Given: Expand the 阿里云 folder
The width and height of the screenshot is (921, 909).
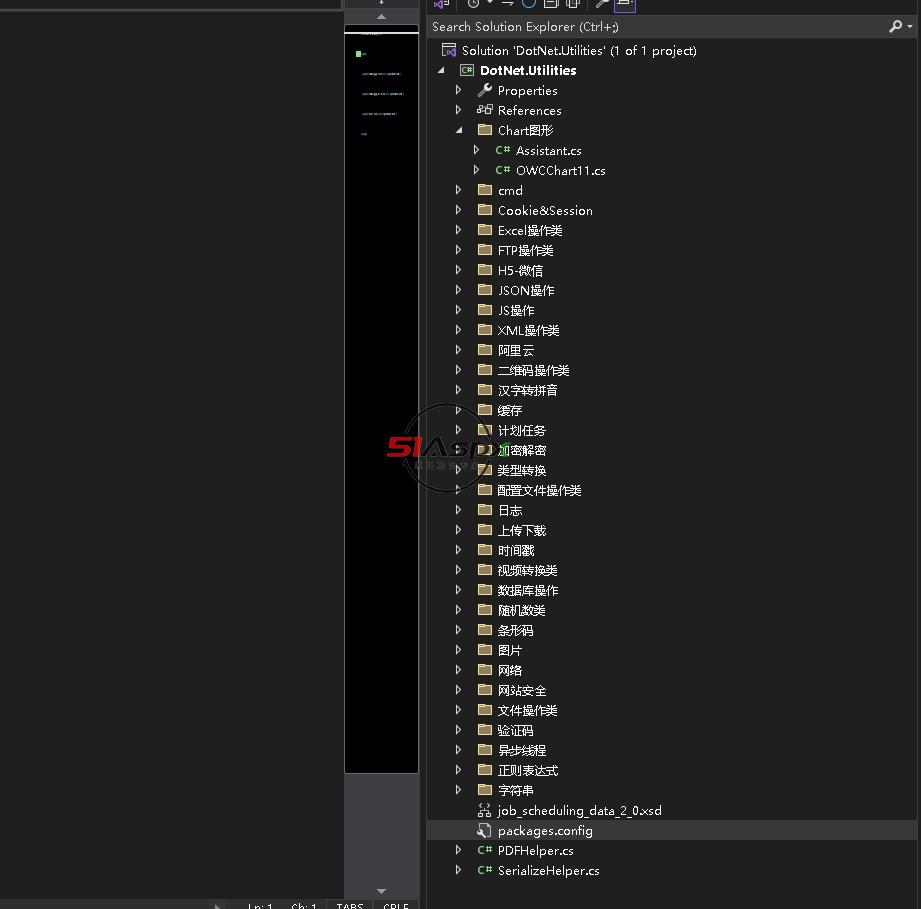Looking at the screenshot, I should pyautogui.click(x=459, y=349).
